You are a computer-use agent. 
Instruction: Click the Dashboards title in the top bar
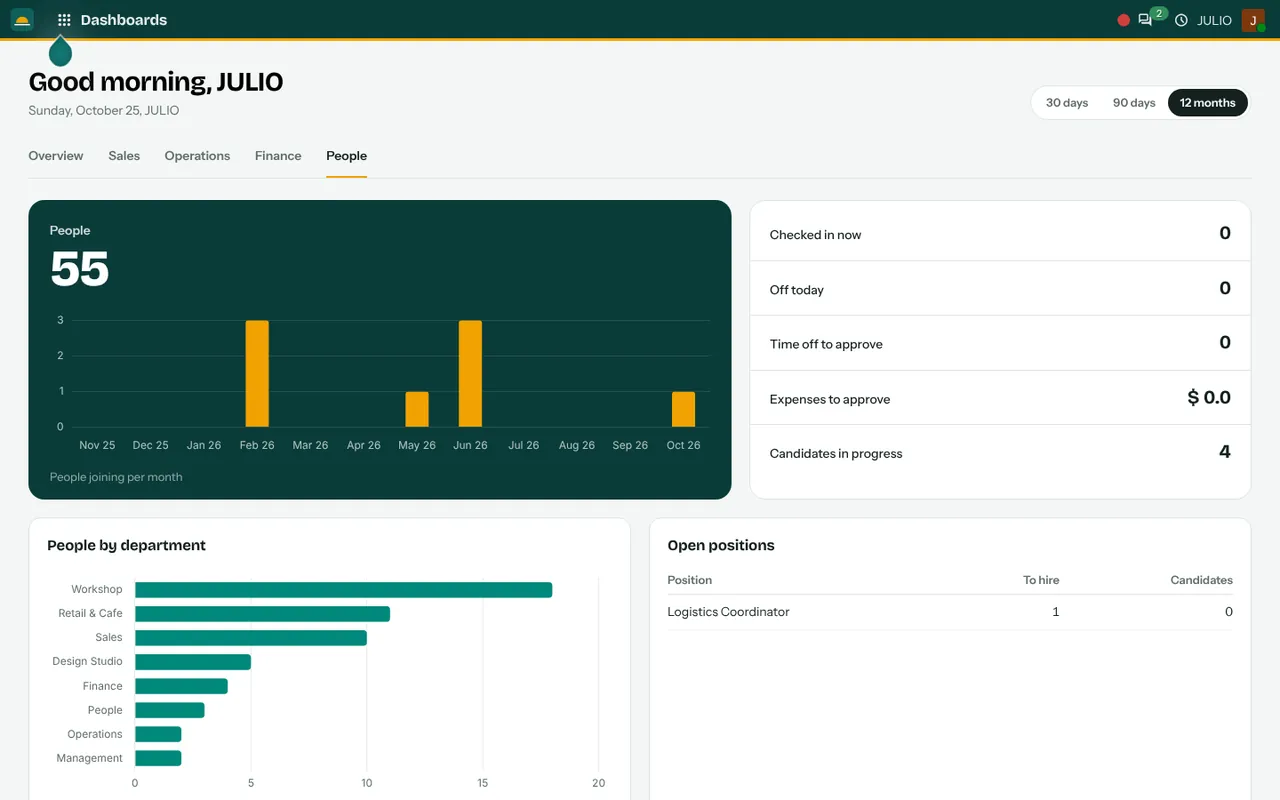point(124,20)
